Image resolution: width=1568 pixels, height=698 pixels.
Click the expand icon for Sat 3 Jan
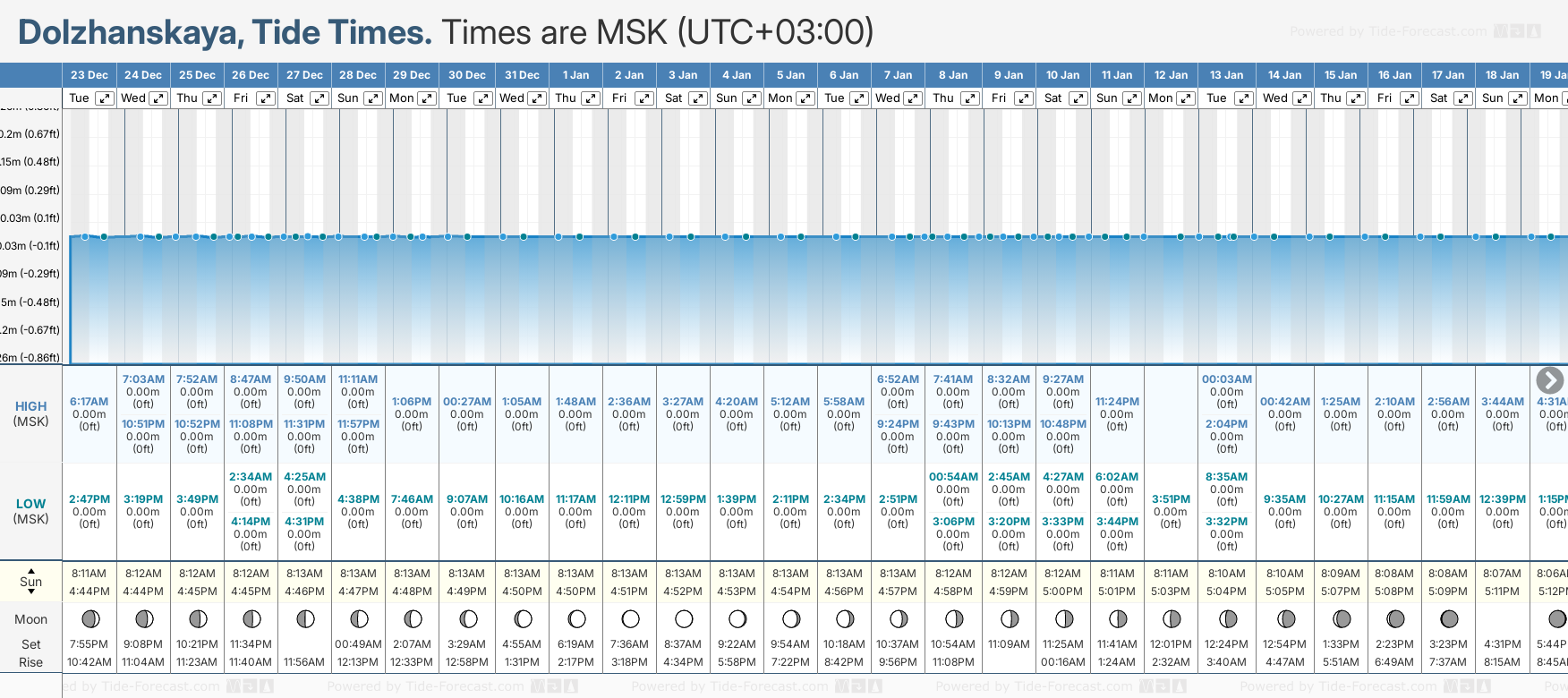tap(698, 98)
